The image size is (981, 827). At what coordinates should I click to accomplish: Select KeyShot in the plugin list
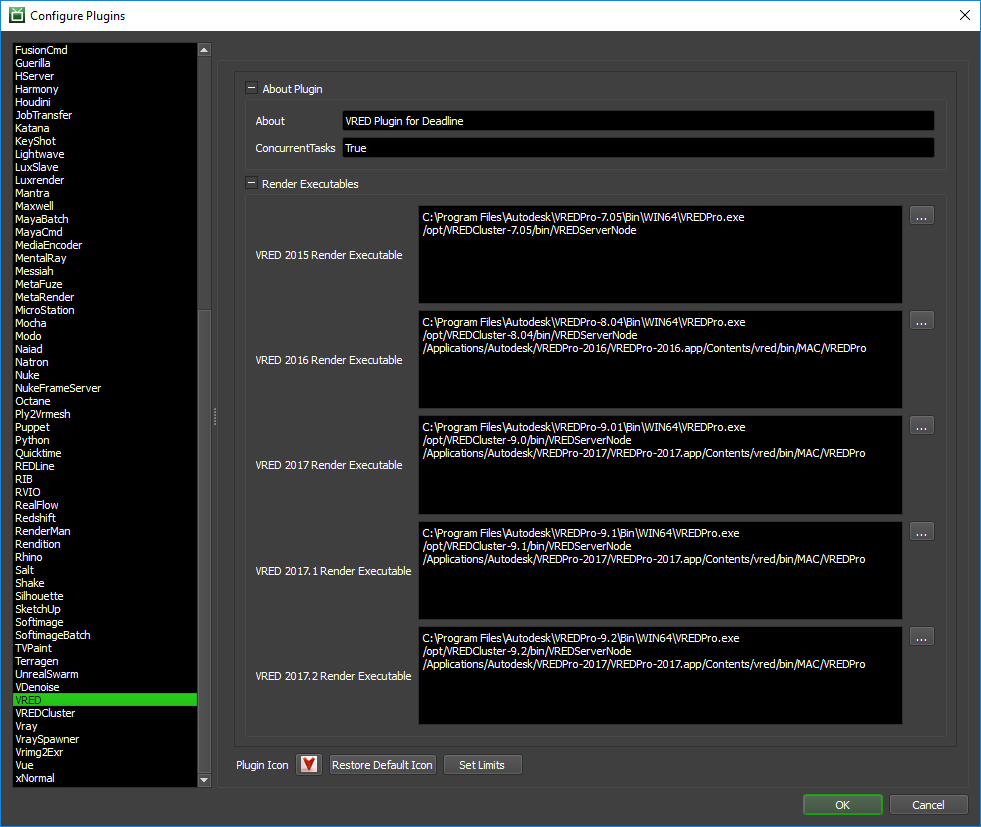(105, 141)
